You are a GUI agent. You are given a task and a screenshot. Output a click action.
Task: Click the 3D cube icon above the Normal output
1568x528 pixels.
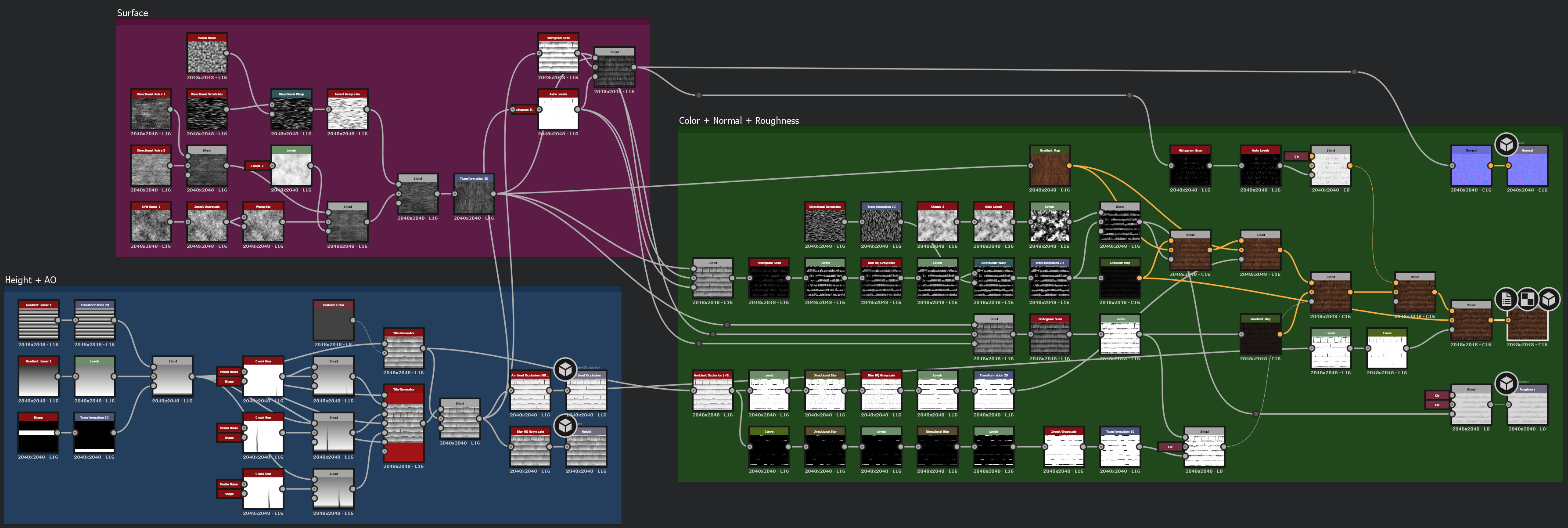[x=1506, y=145]
